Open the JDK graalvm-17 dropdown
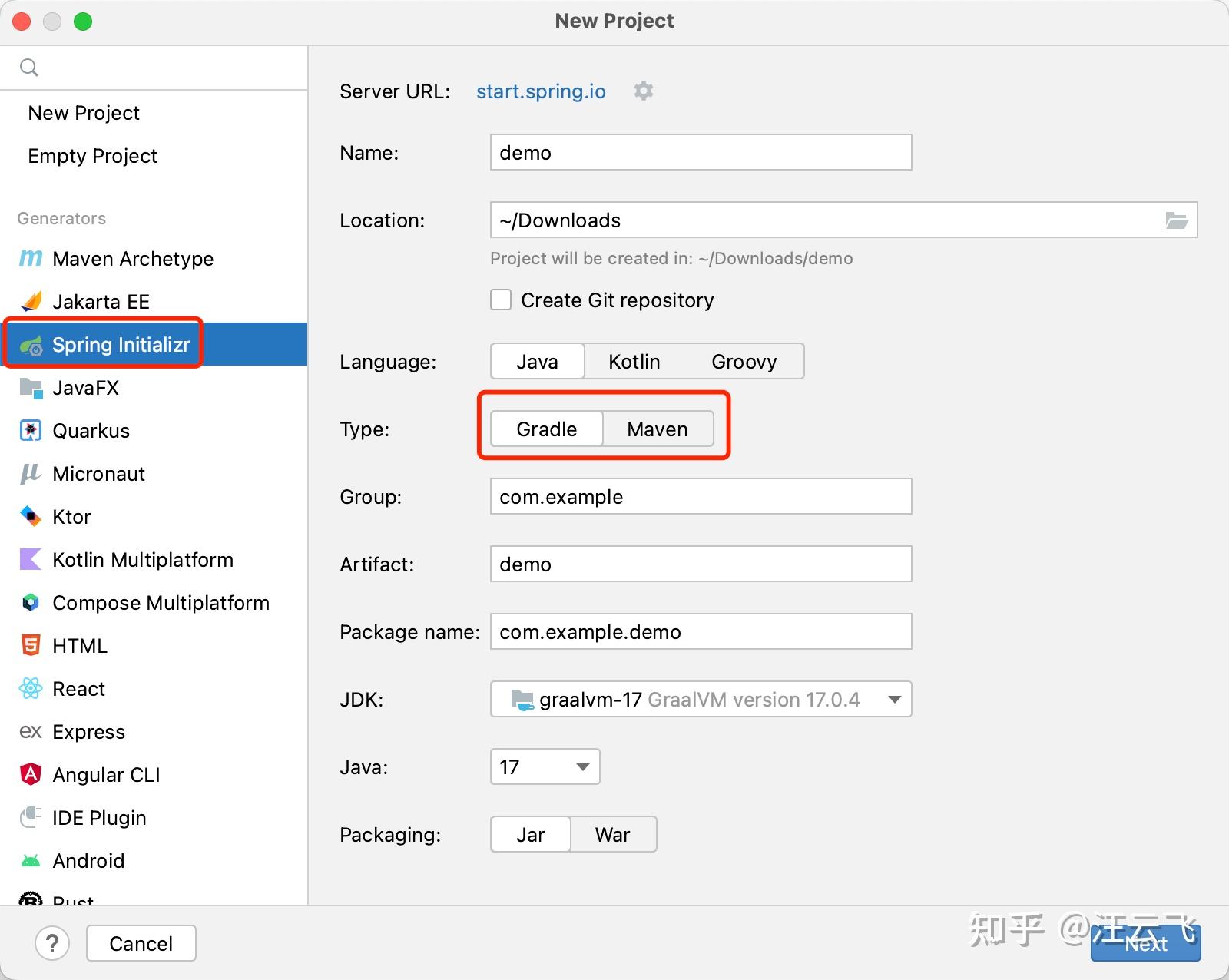Screen dimensions: 1229x980 point(701,699)
